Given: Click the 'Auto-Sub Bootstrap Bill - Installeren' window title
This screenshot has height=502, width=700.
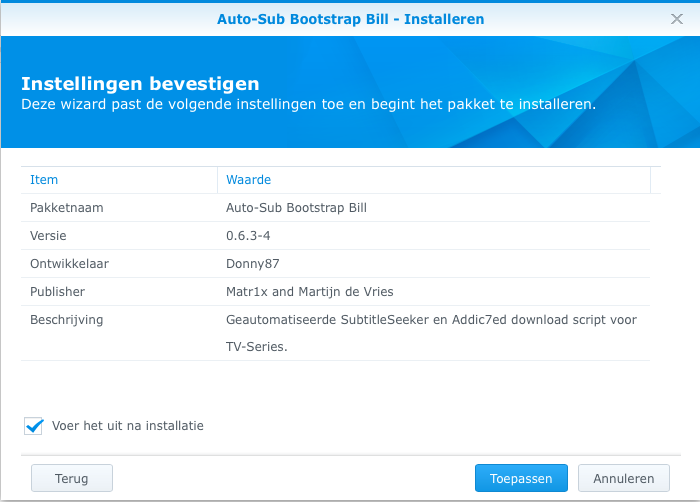Looking at the screenshot, I should pyautogui.click(x=350, y=18).
